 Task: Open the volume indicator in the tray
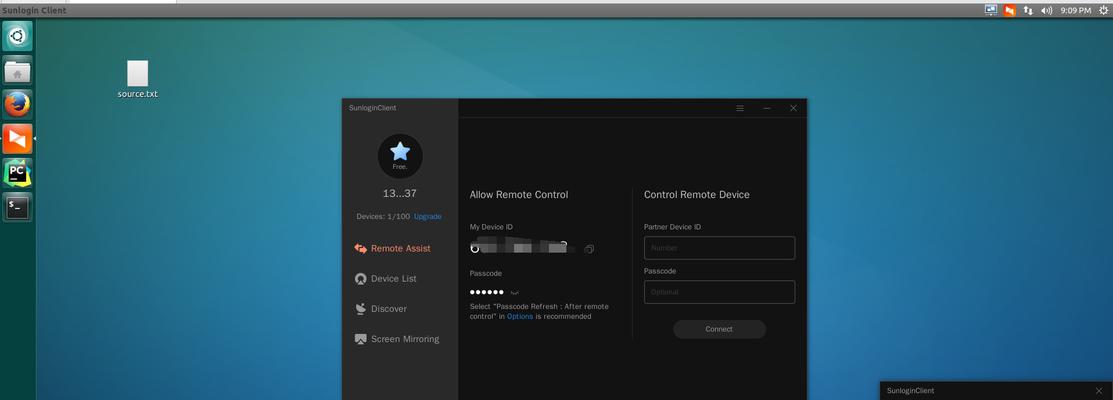(x=1046, y=11)
